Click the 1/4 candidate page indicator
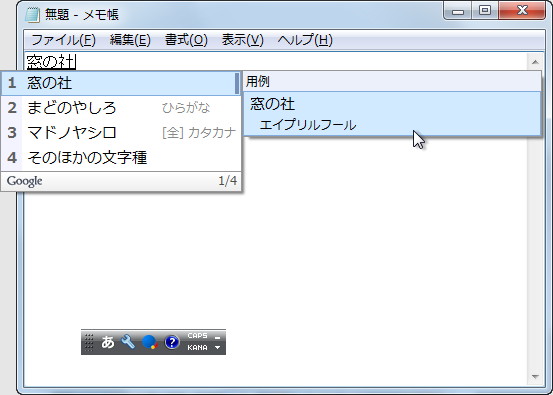553x395 pixels. tap(227, 181)
